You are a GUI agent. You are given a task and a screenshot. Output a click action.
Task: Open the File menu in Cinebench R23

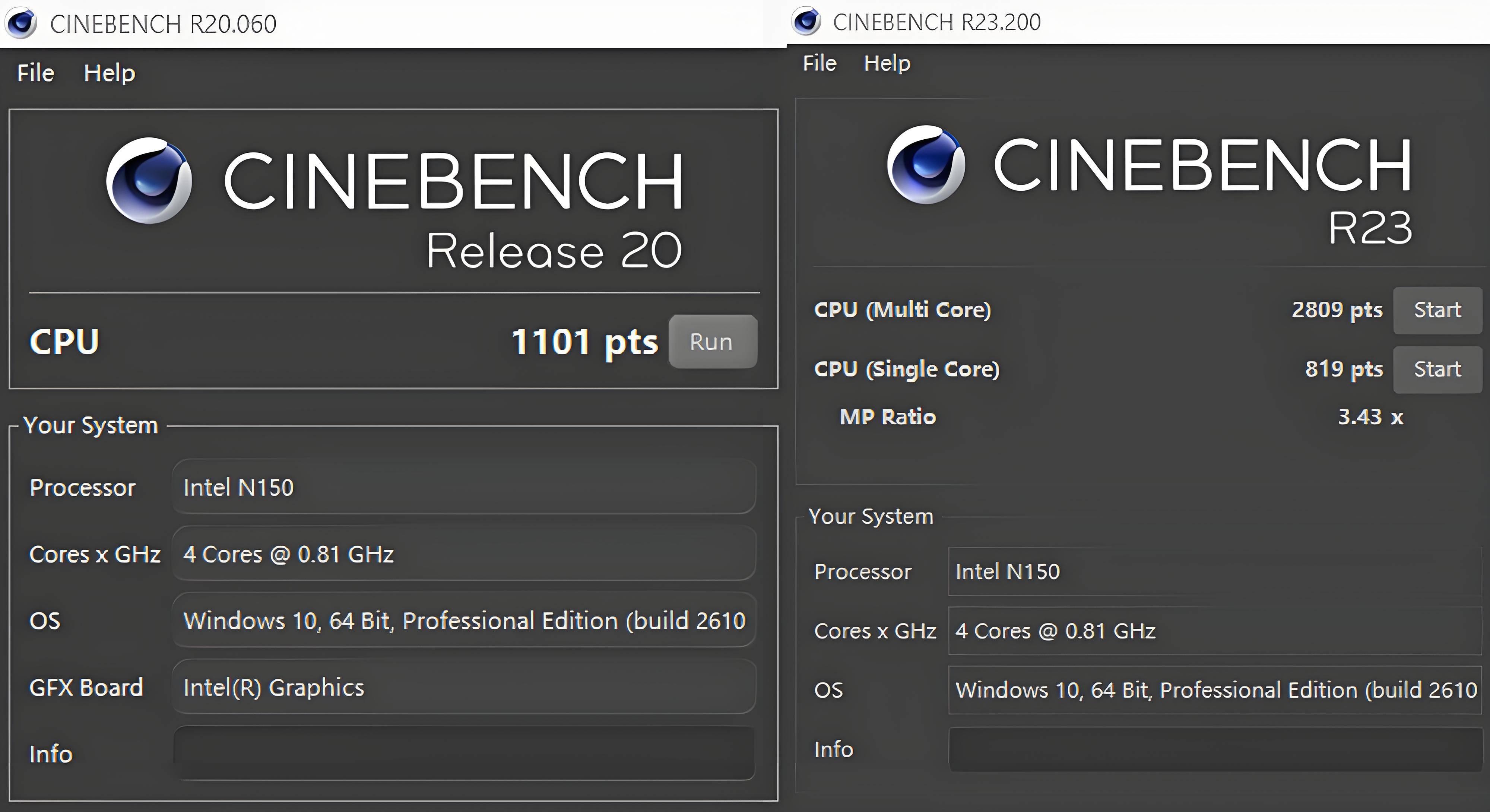pyautogui.click(x=819, y=63)
